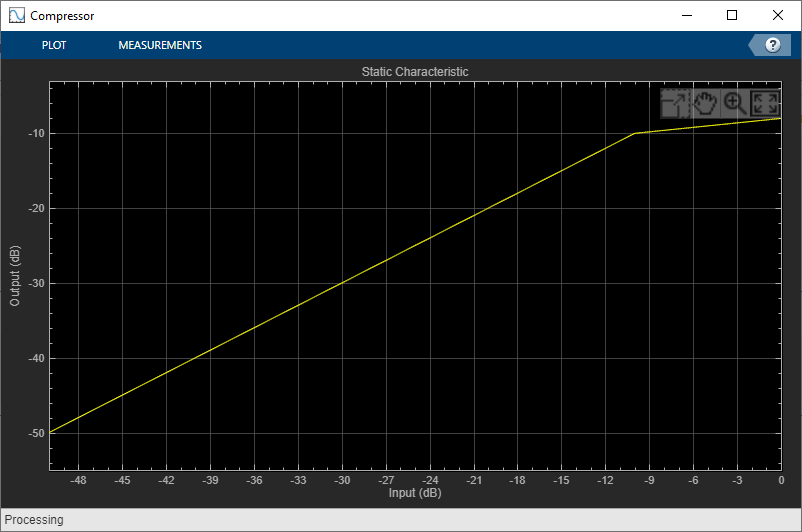The image size is (802, 532).
Task: Click the yellow curve at -30 input
Action: tap(342, 283)
